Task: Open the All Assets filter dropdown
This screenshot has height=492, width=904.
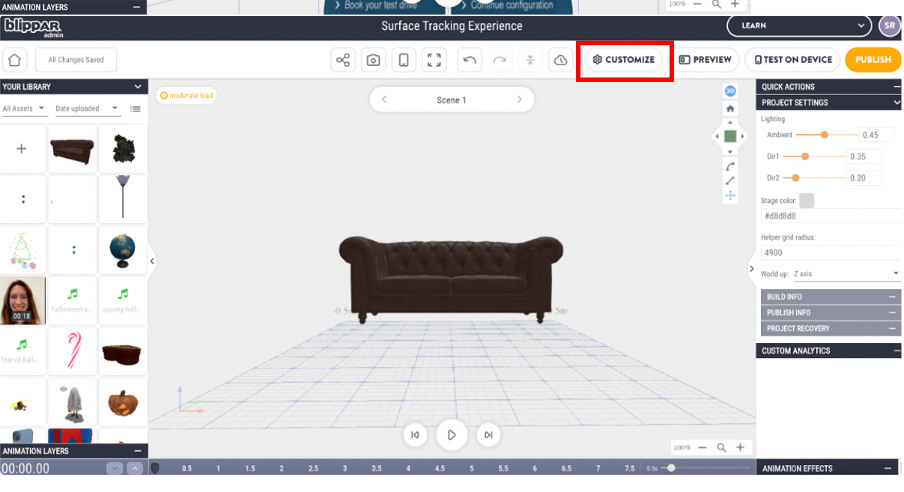Action: coord(24,108)
